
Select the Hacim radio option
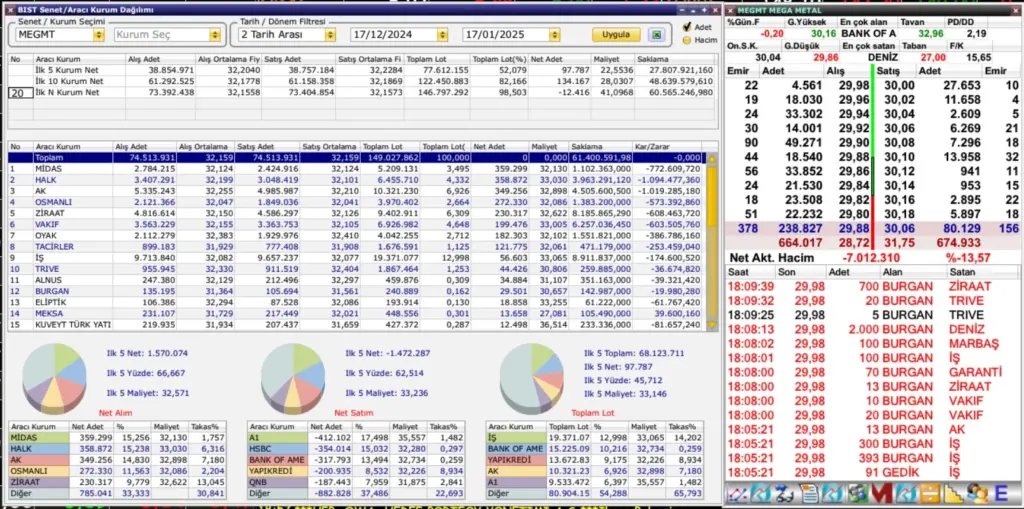[686, 40]
